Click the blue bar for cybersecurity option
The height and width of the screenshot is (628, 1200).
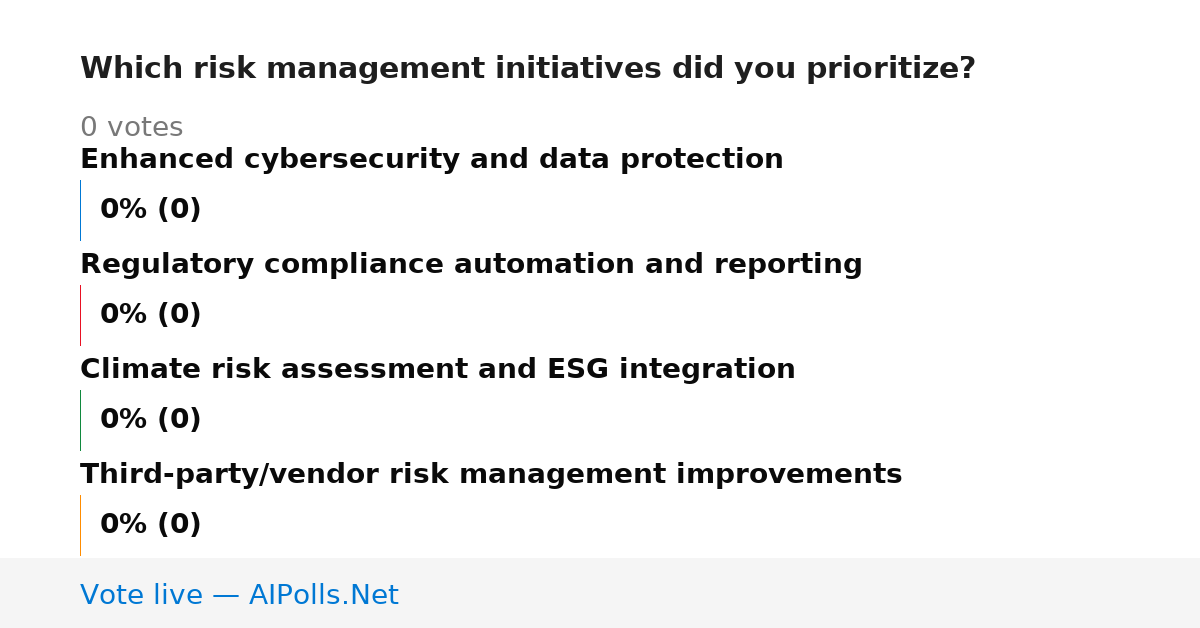pyautogui.click(x=80, y=210)
